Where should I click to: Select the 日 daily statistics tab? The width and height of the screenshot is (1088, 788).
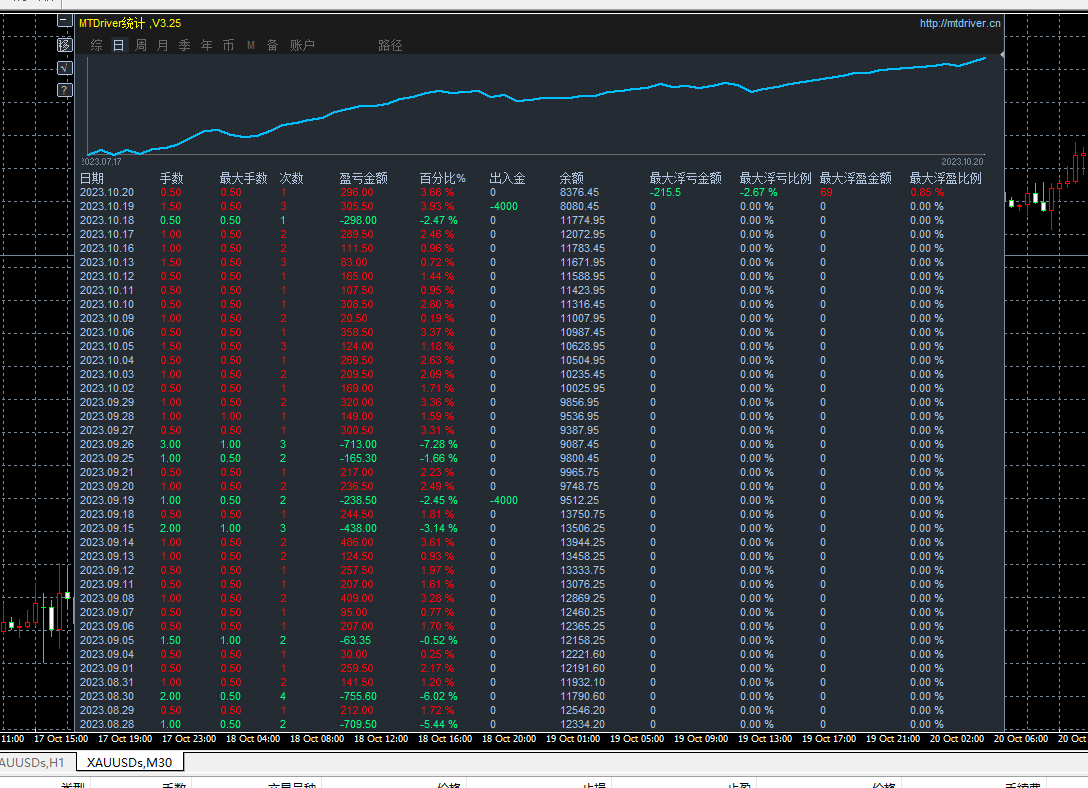[x=119, y=45]
